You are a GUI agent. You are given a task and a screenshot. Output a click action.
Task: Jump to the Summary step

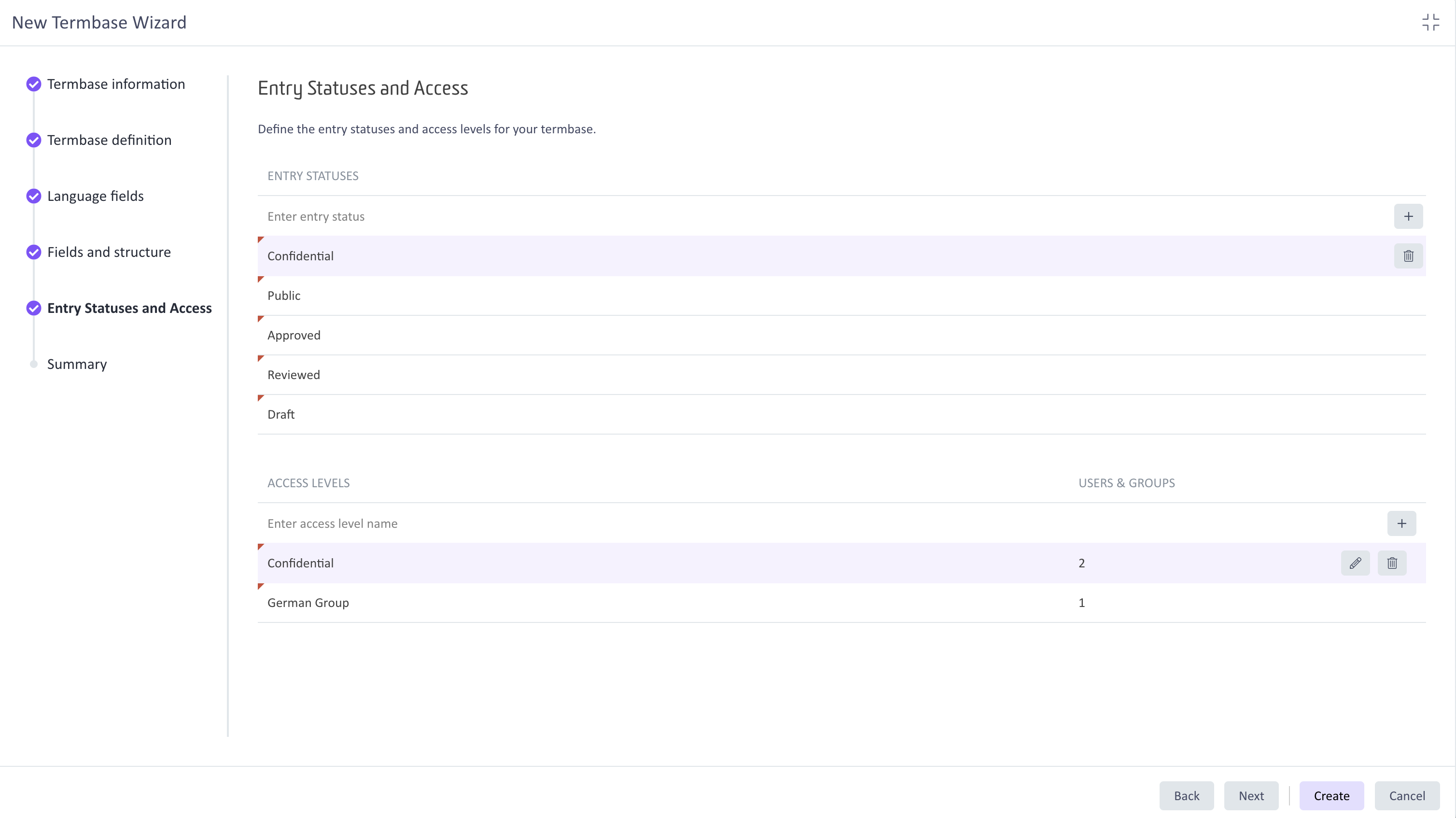coord(77,364)
